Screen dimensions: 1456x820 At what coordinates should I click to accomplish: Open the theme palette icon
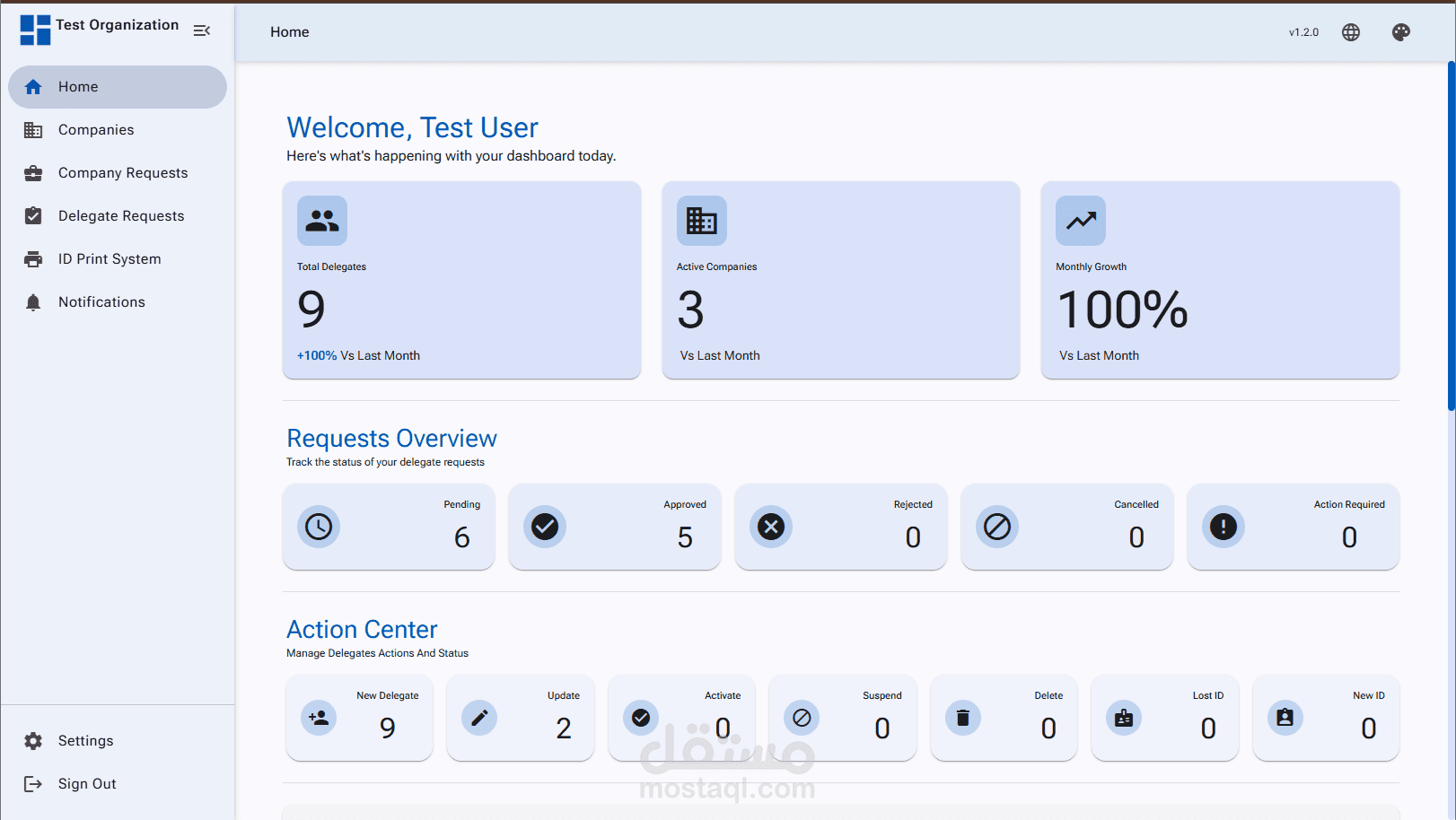pyautogui.click(x=1401, y=32)
